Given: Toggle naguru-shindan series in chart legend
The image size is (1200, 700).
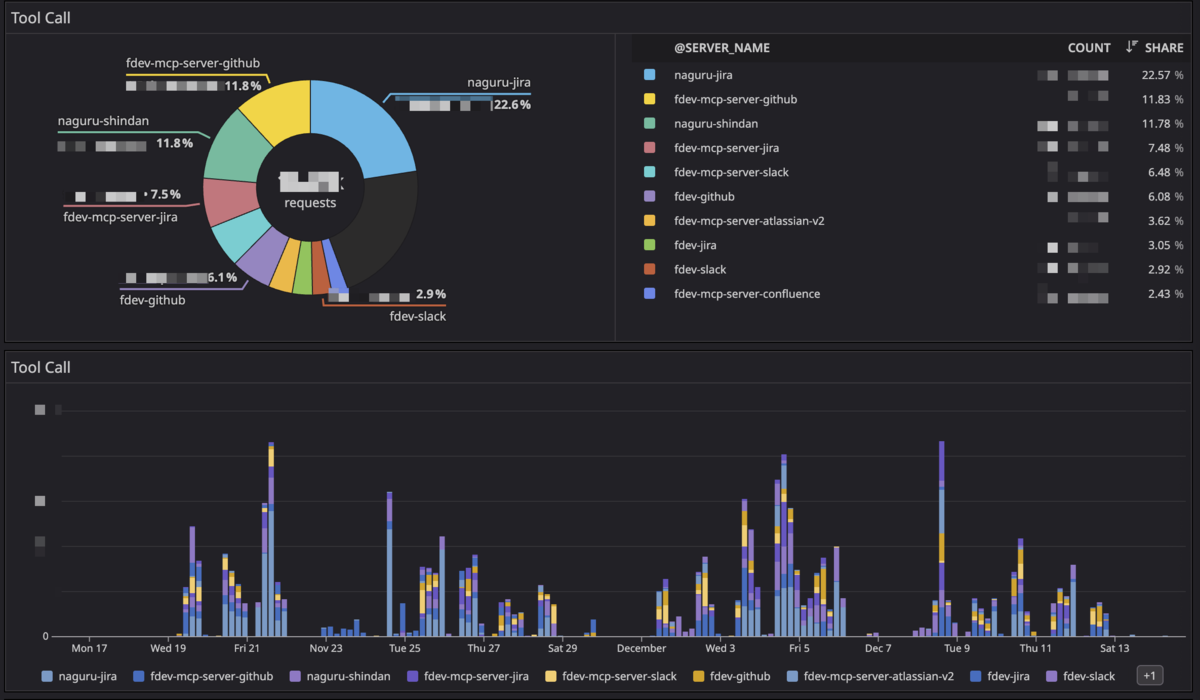Looking at the screenshot, I should click(340, 677).
